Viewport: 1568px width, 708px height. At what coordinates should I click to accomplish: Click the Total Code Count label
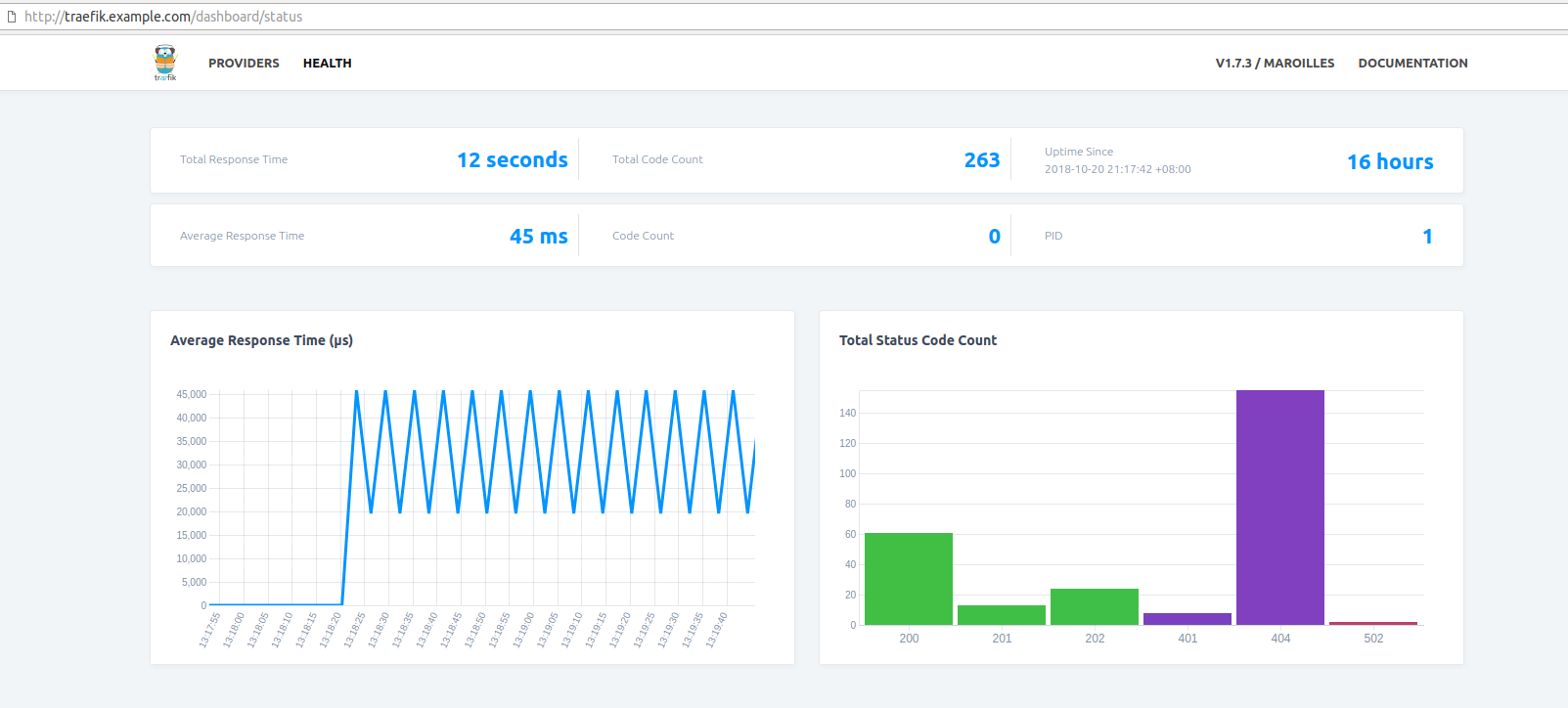tap(657, 159)
